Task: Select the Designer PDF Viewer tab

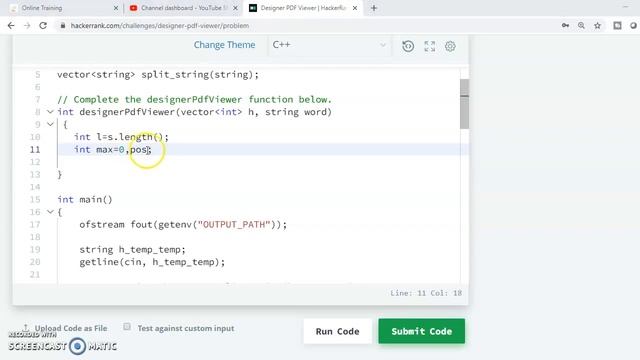Action: [303, 8]
